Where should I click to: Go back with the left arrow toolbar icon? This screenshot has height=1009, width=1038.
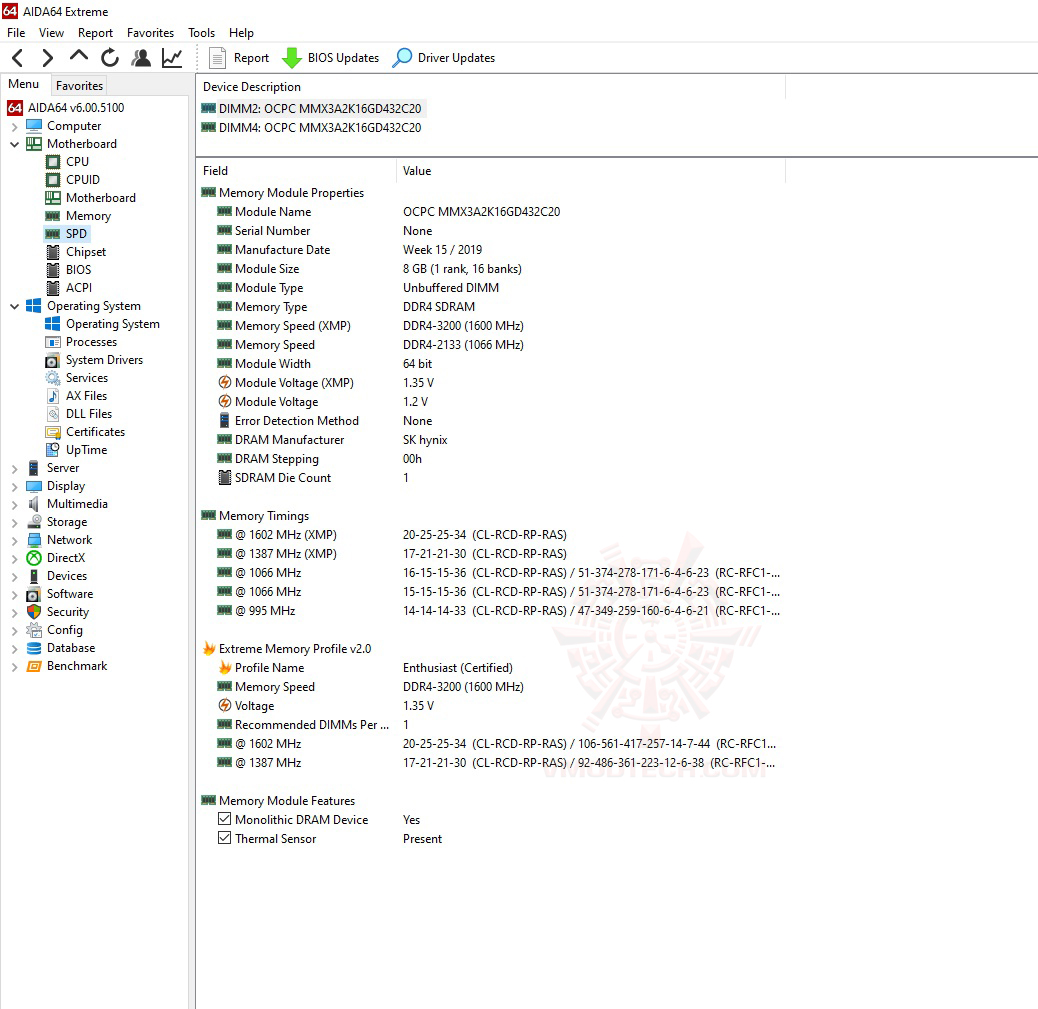tap(18, 58)
